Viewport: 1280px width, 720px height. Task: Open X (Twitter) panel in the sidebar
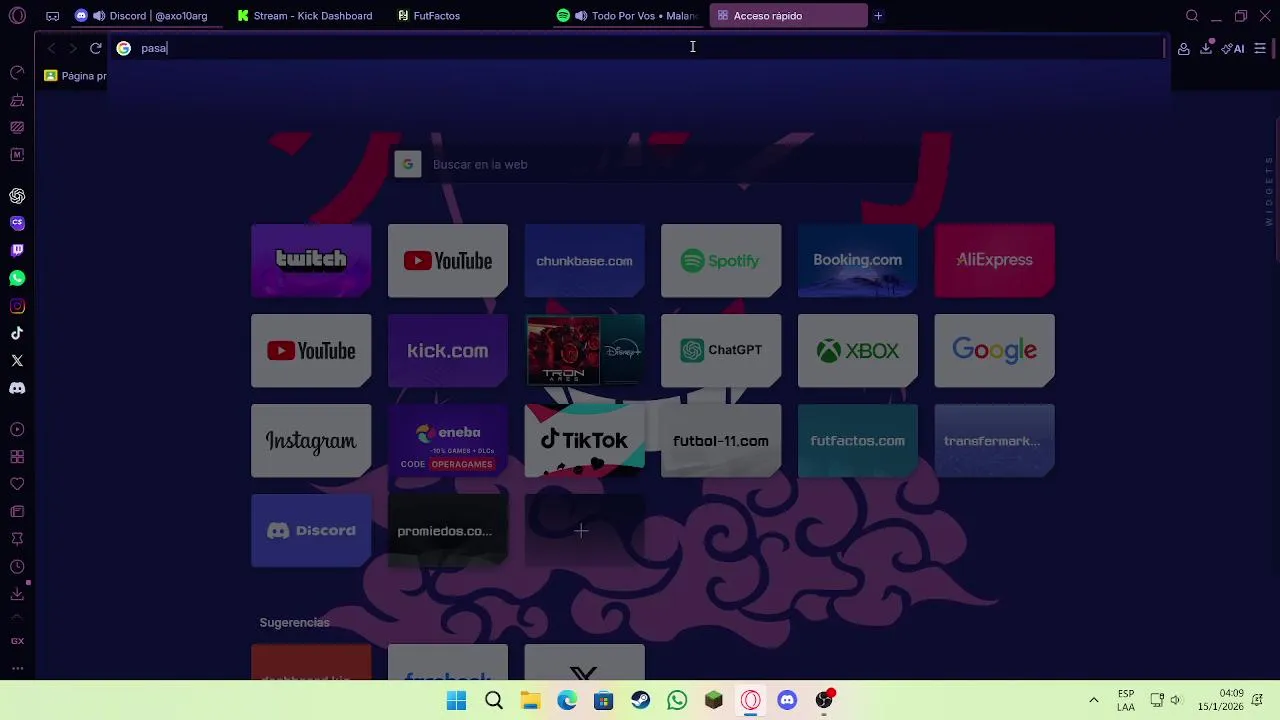tap(17, 360)
